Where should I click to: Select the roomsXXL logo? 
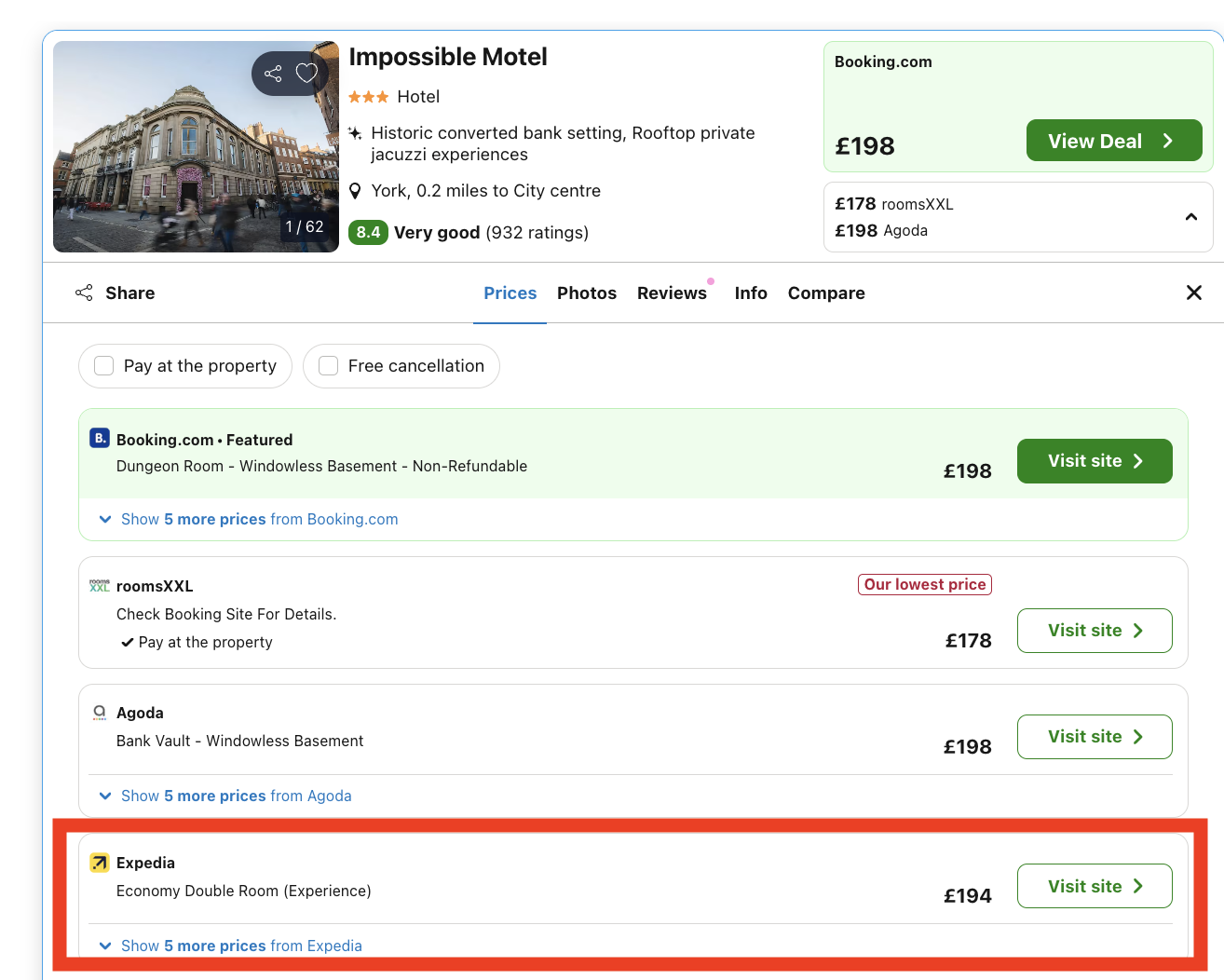tap(99, 585)
